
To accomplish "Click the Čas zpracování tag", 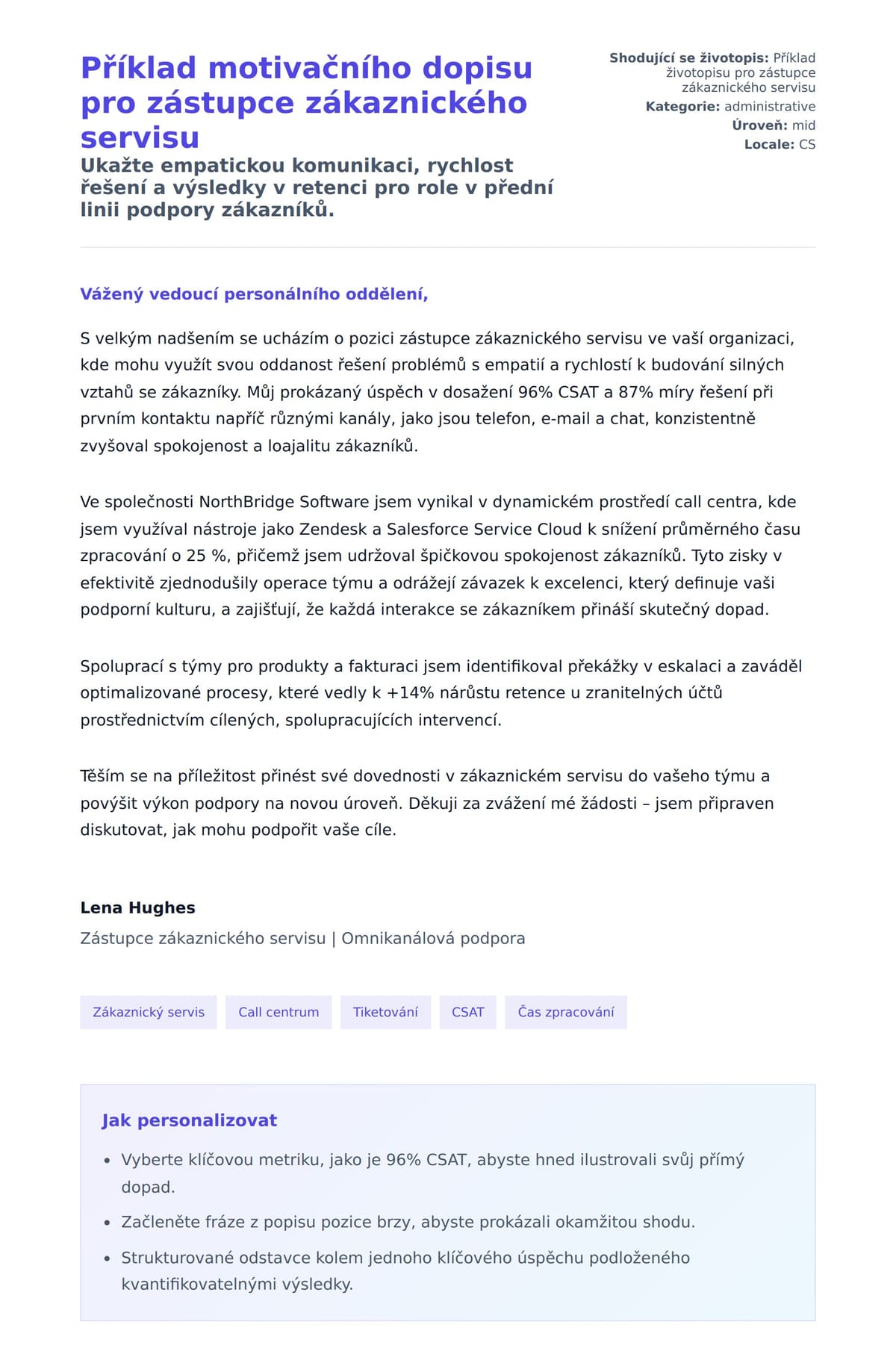I will [x=565, y=1012].
